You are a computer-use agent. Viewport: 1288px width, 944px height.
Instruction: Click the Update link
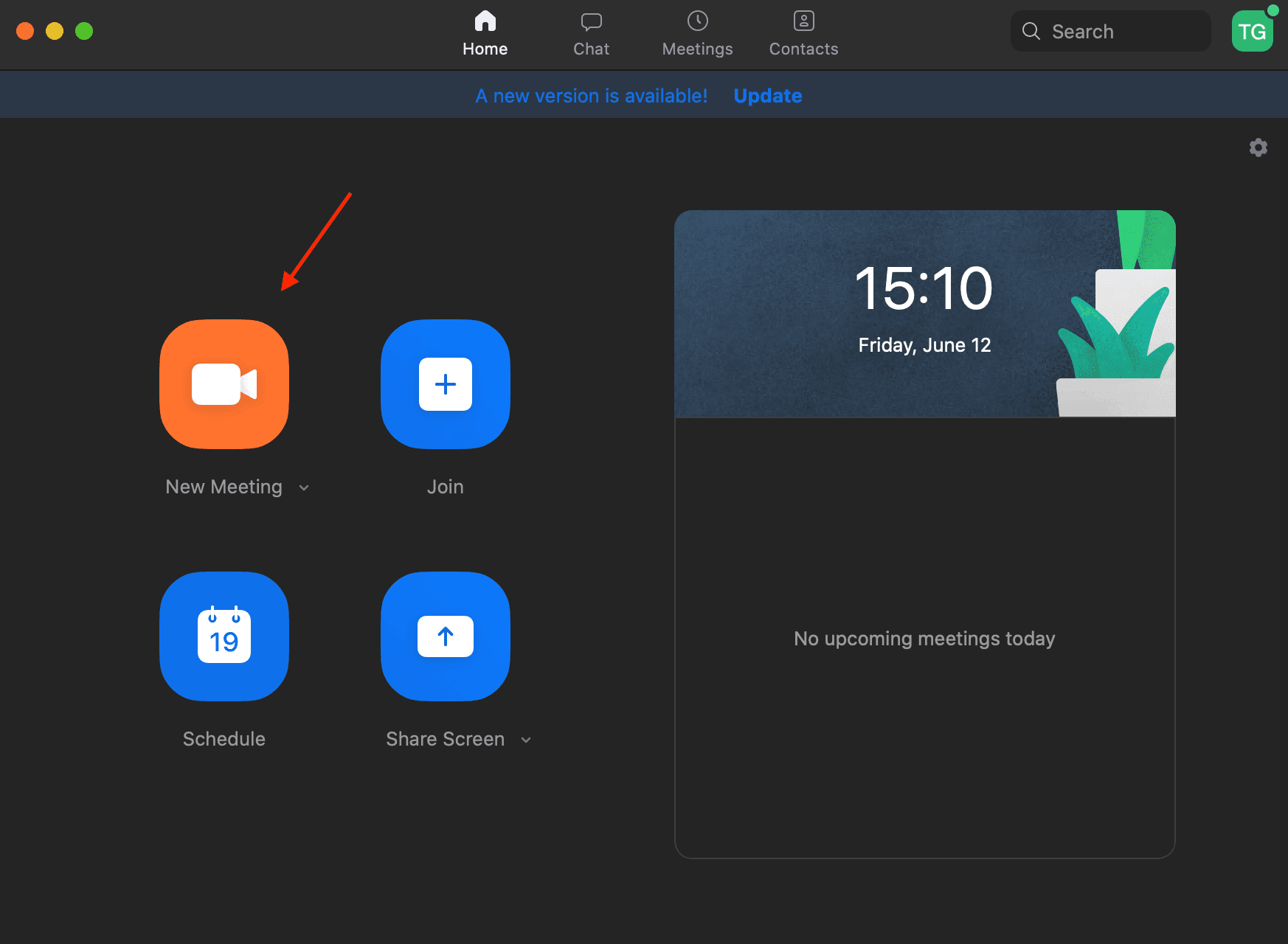pos(768,96)
